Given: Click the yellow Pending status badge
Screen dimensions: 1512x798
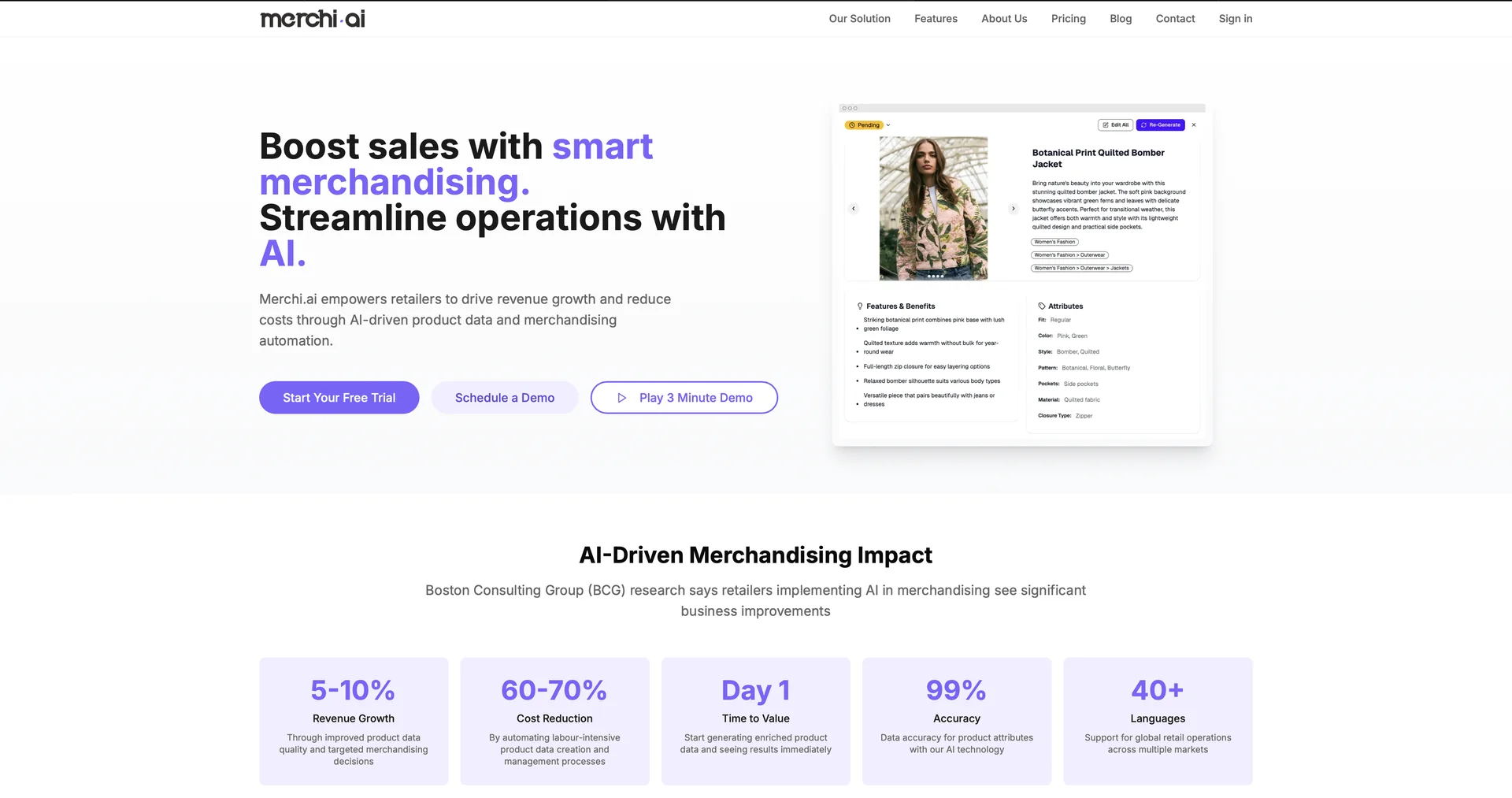Looking at the screenshot, I should [x=864, y=125].
